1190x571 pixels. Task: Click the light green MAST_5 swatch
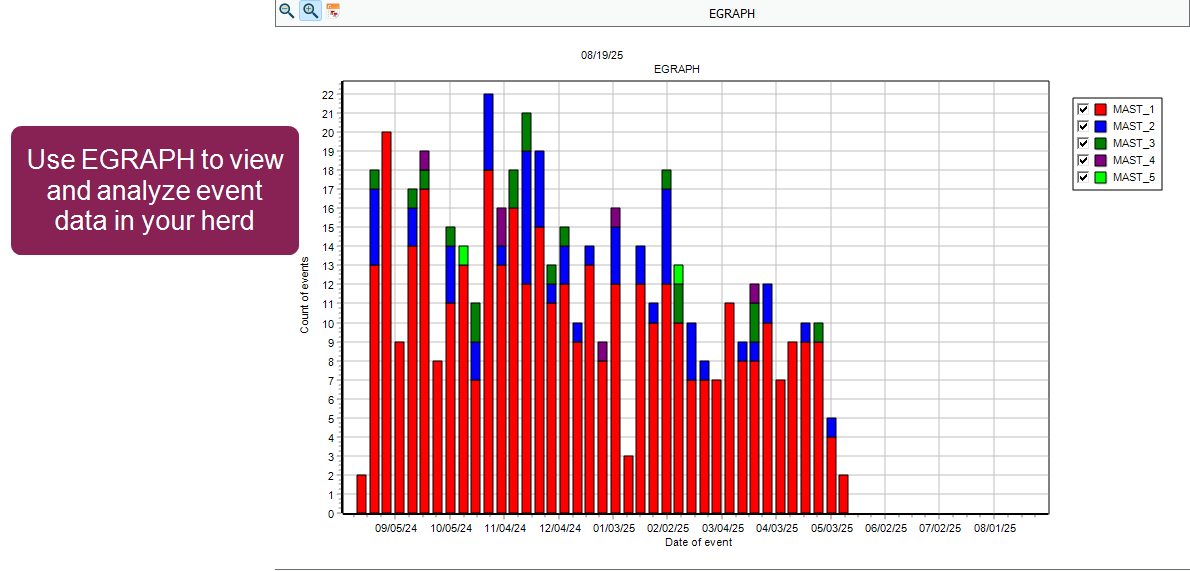point(1101,177)
